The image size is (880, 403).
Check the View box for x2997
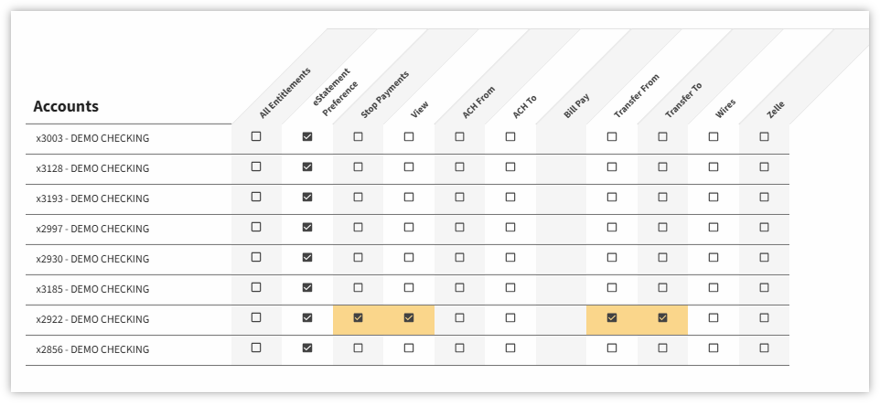(x=409, y=227)
